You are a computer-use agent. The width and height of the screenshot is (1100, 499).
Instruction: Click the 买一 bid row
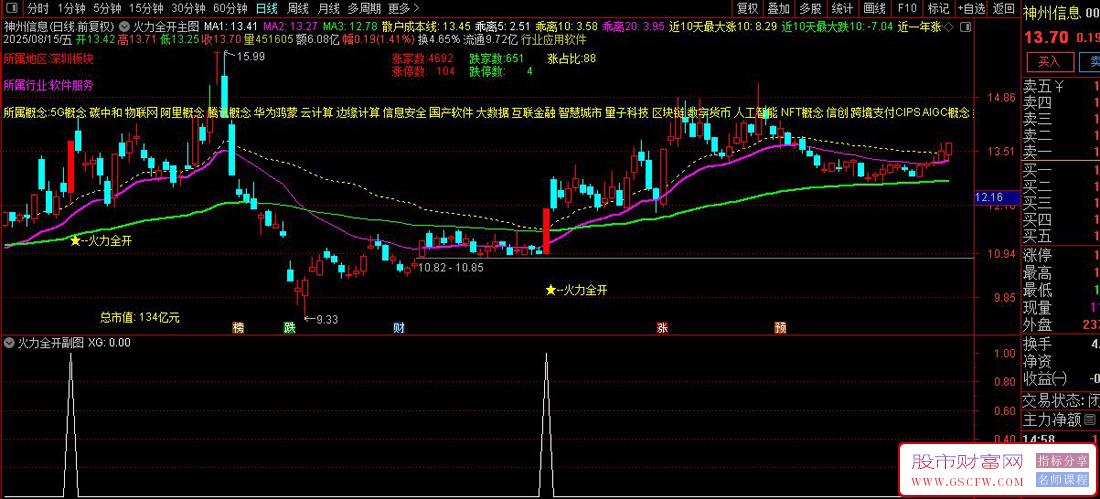pos(1061,171)
